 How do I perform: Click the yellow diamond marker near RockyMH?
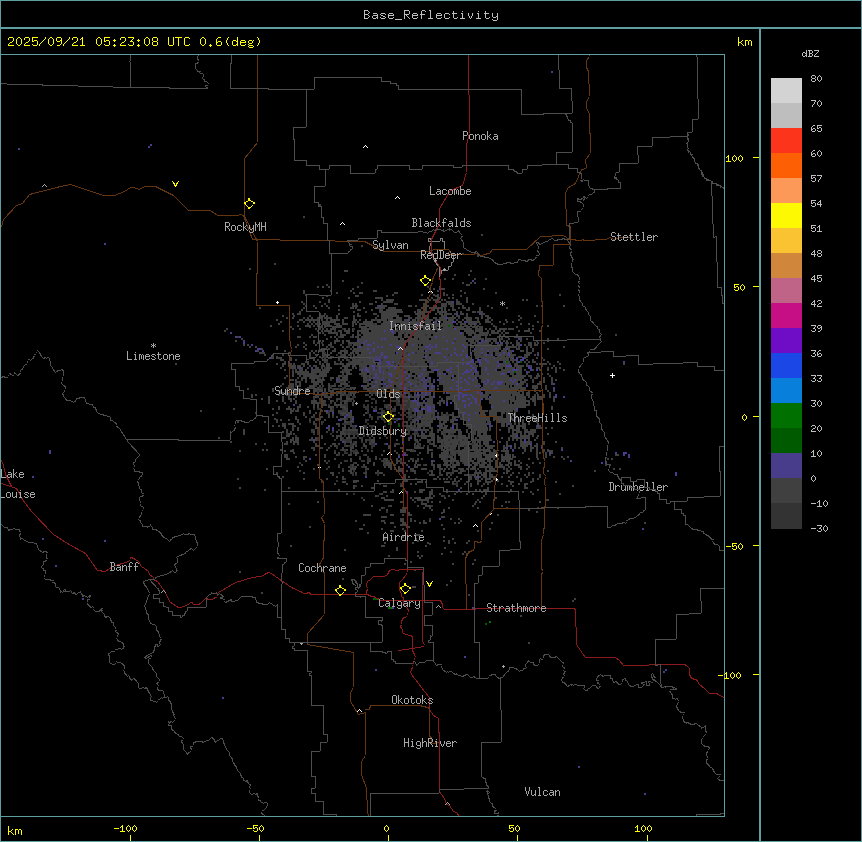(x=249, y=203)
